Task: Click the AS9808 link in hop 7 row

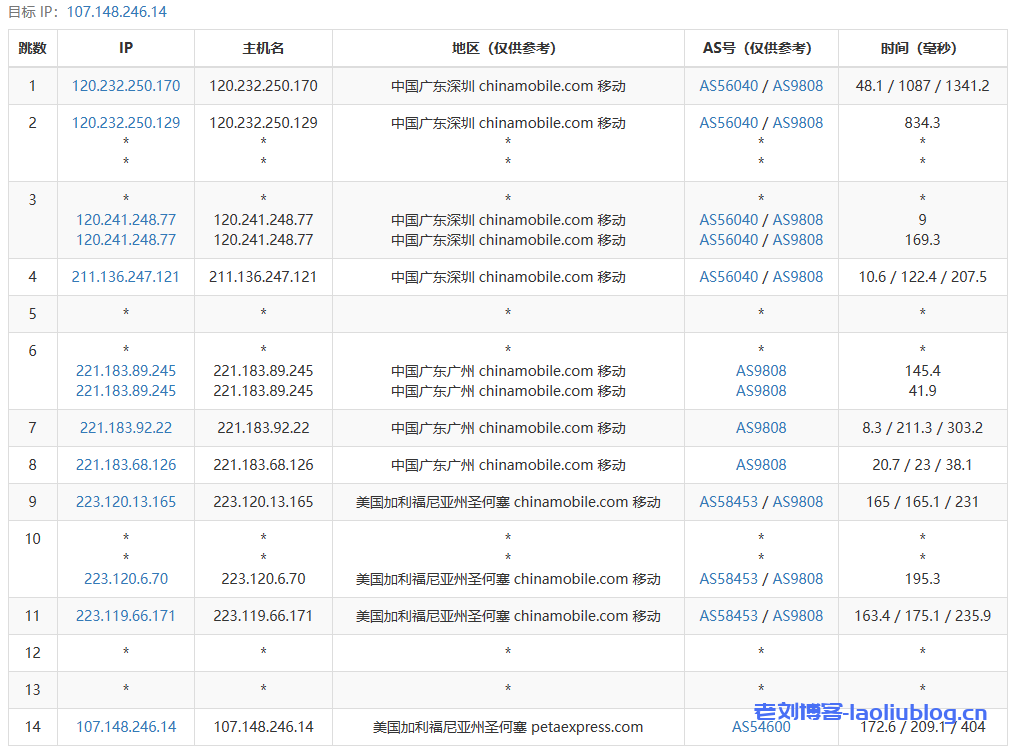Action: tap(761, 428)
